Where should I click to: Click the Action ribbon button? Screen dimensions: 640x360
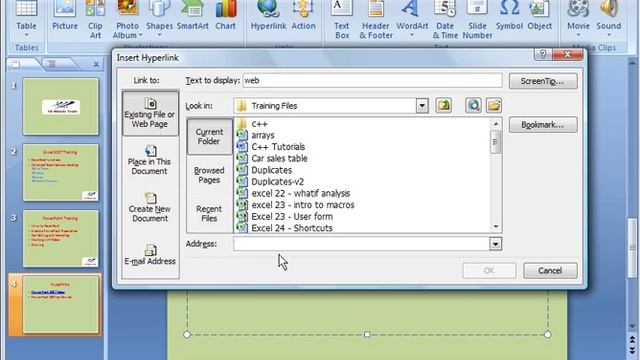[303, 16]
